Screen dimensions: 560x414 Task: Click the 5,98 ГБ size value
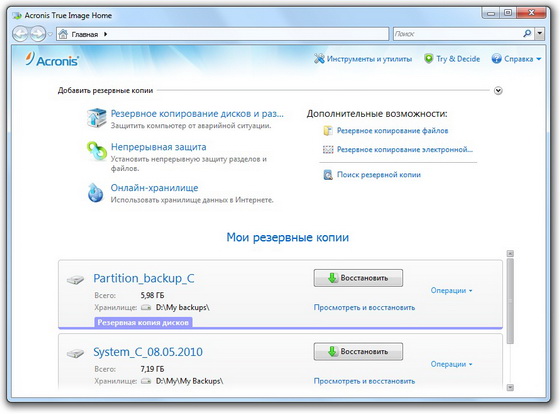tap(152, 295)
